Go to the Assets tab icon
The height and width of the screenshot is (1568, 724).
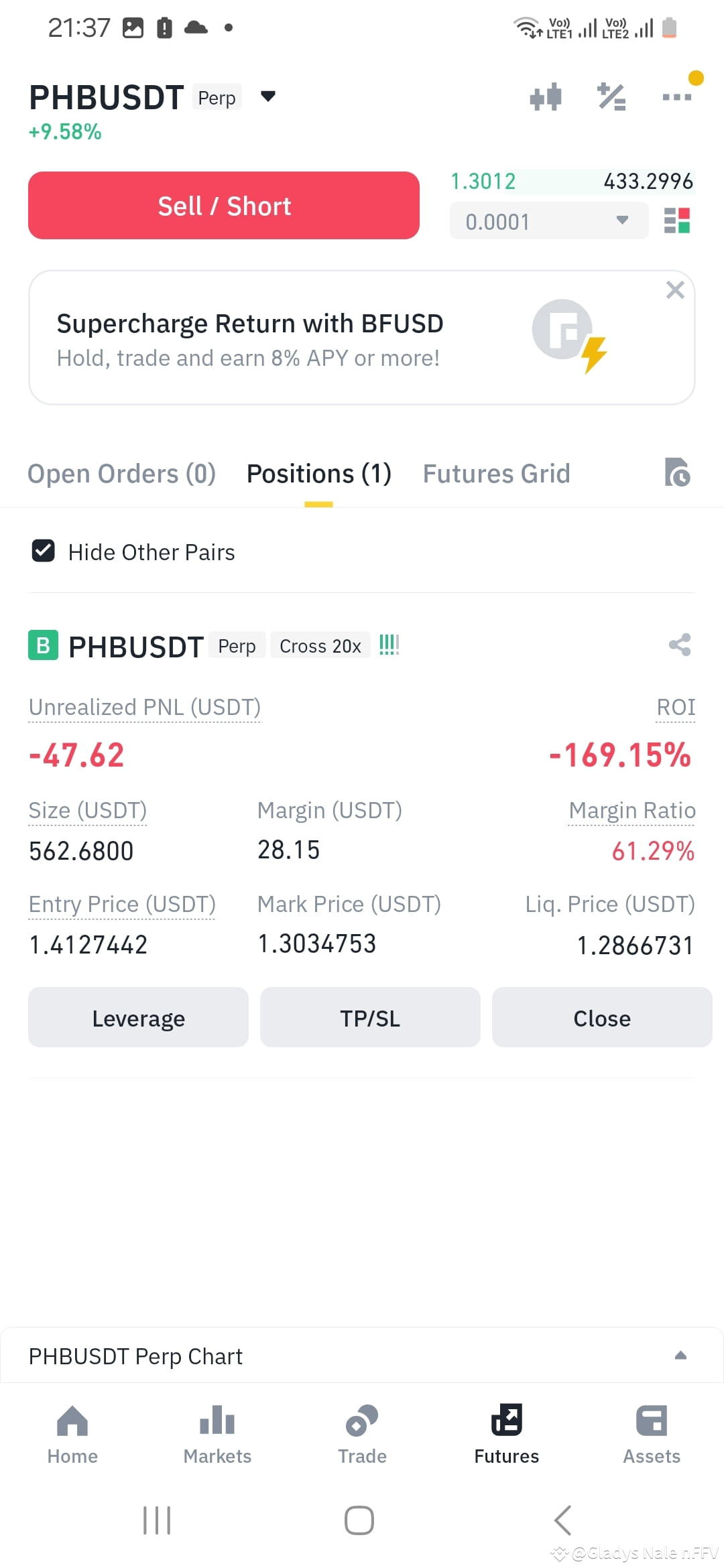click(652, 1435)
